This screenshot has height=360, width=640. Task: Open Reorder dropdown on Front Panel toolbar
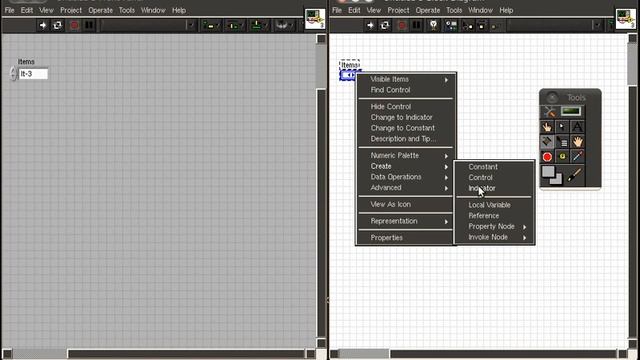284,25
